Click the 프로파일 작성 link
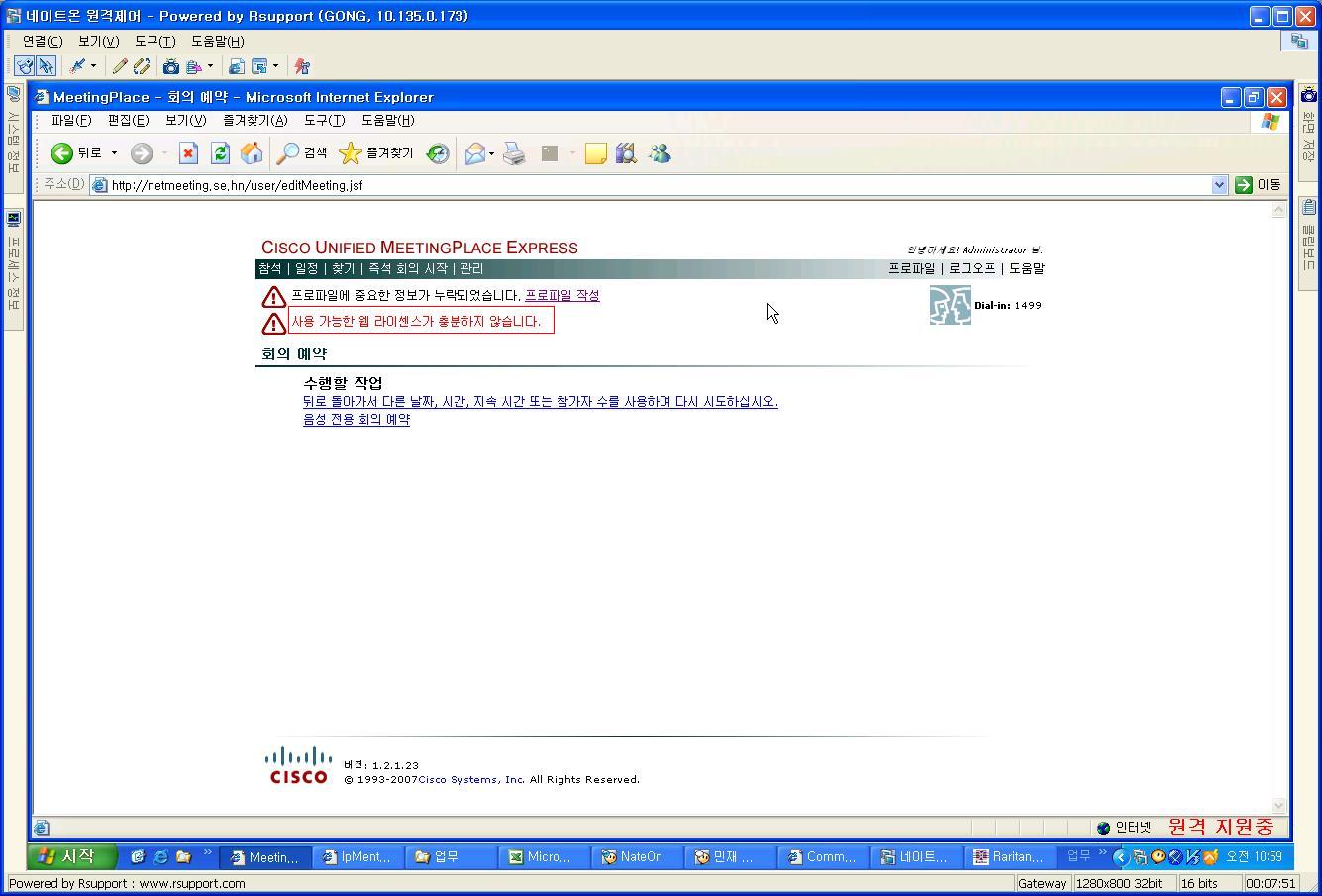 click(561, 295)
